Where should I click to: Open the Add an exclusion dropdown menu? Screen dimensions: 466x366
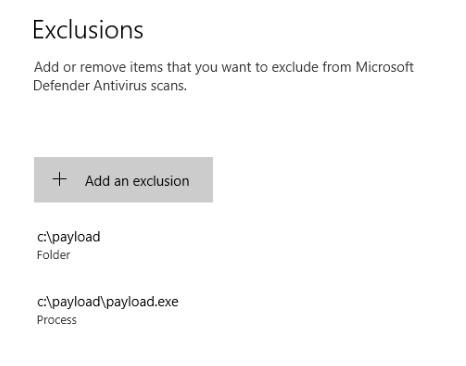tap(123, 180)
